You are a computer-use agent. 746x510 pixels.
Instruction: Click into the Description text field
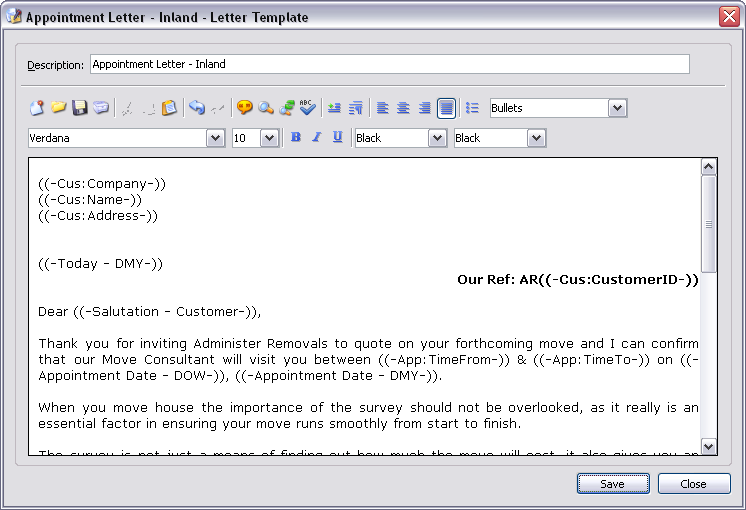[x=389, y=64]
